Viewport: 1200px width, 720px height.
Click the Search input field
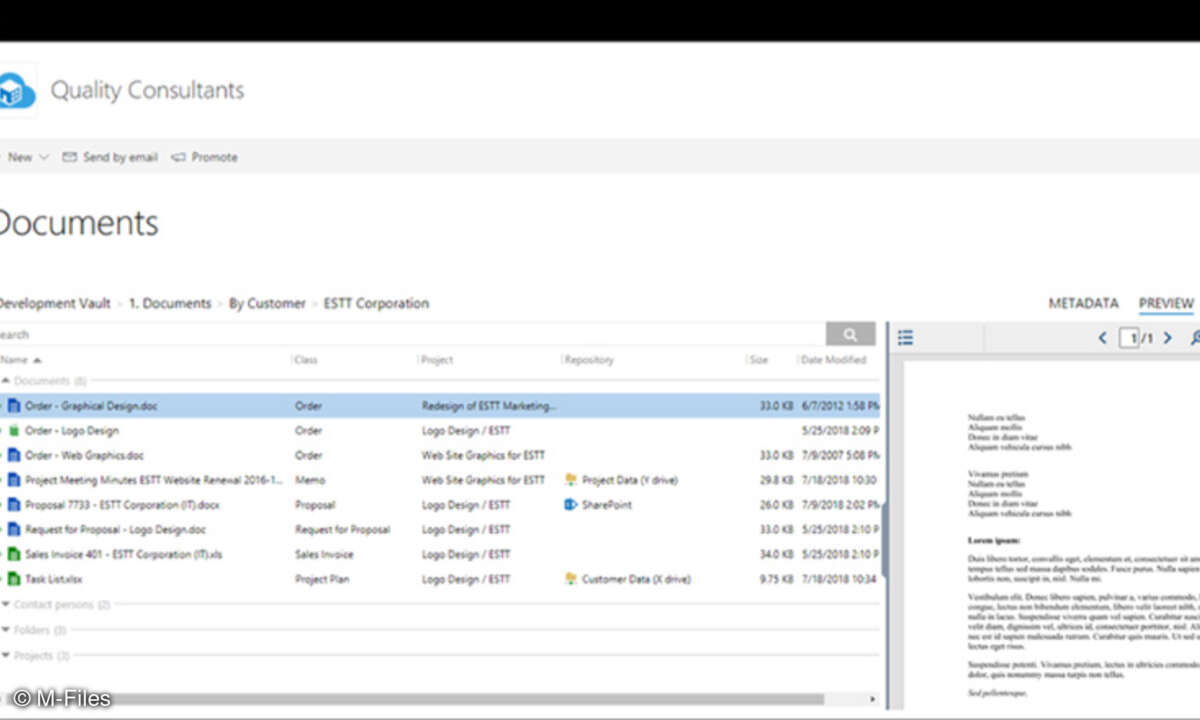click(x=412, y=334)
